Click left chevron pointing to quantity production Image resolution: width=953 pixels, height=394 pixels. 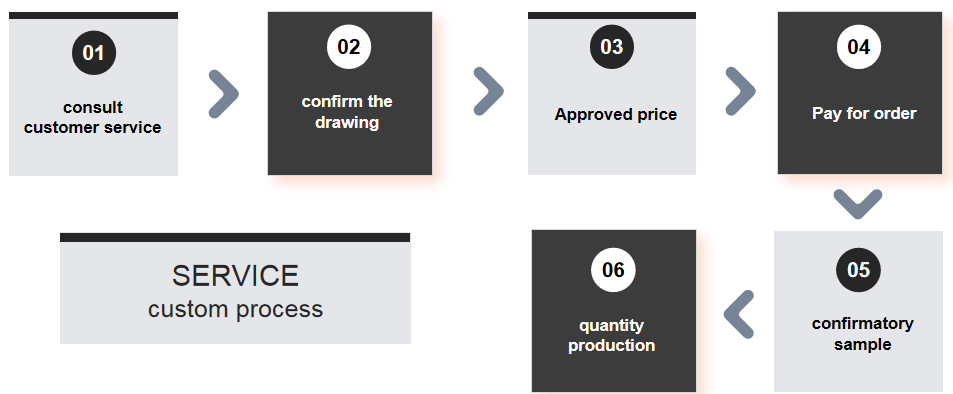[x=739, y=314]
